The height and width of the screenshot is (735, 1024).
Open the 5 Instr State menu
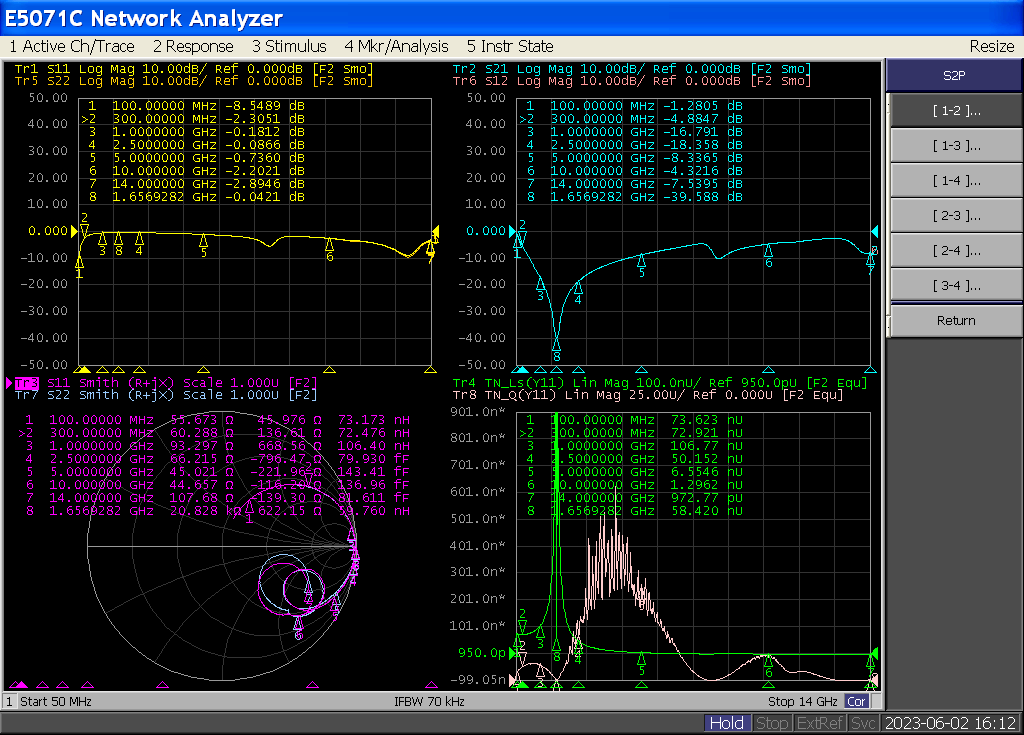(510, 46)
